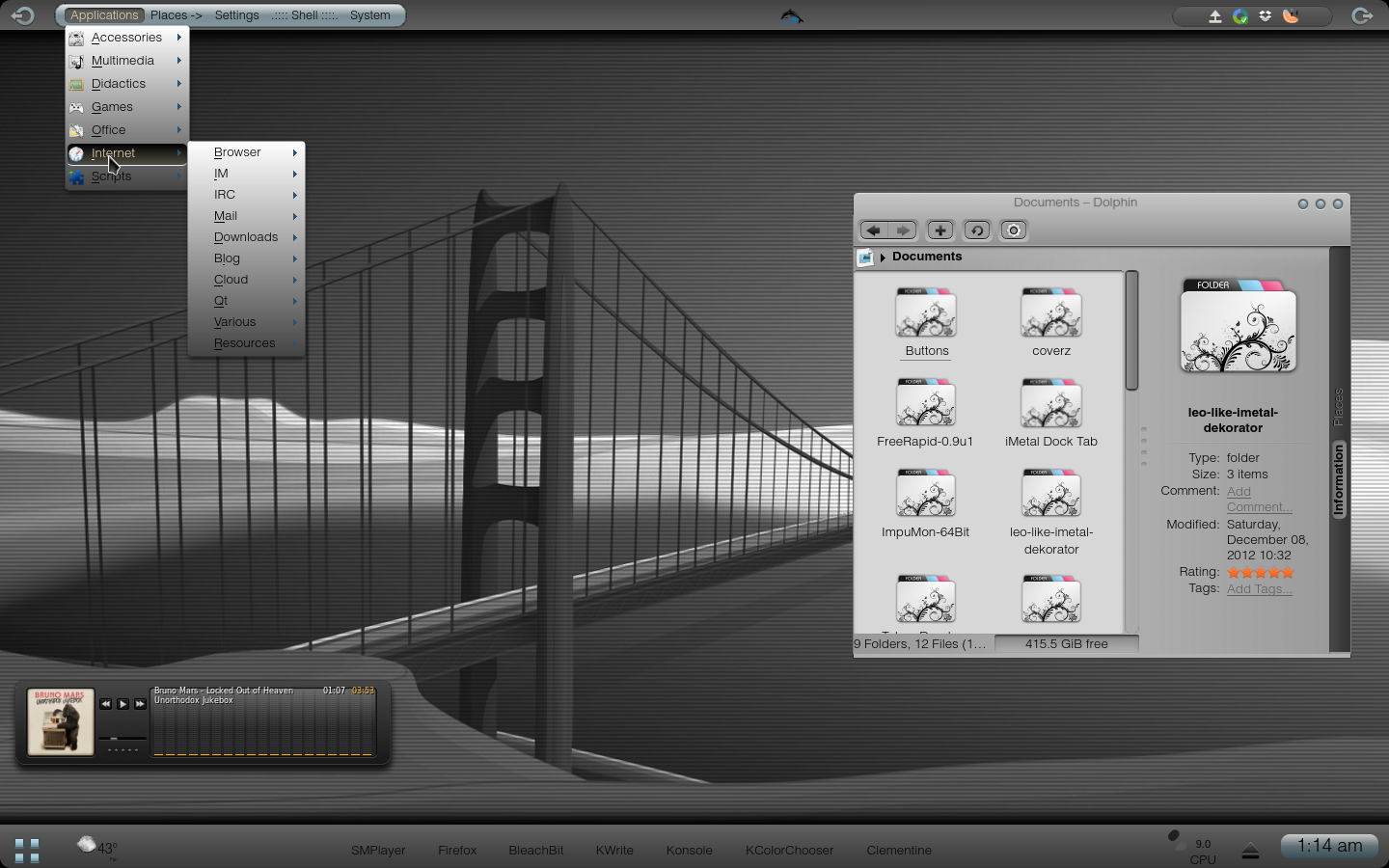Expand the Office submenu

click(x=126, y=130)
